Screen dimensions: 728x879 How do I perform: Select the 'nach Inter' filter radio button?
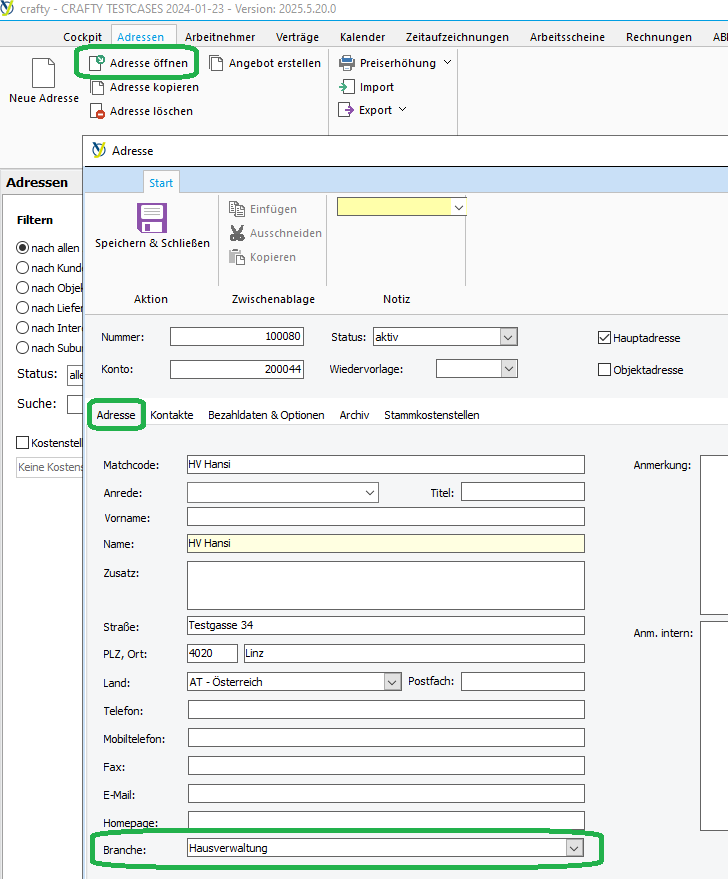coord(22,327)
